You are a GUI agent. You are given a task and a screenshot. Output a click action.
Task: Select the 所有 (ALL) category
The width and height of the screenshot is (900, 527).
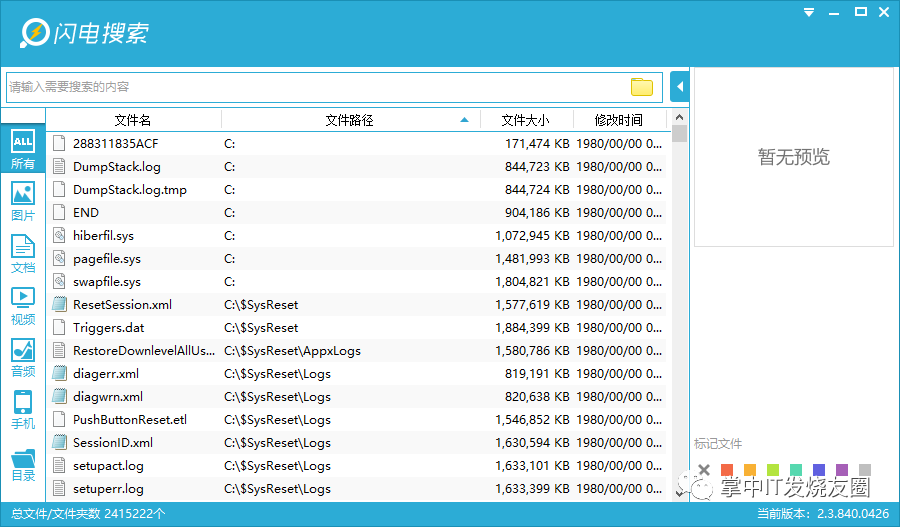pos(23,148)
